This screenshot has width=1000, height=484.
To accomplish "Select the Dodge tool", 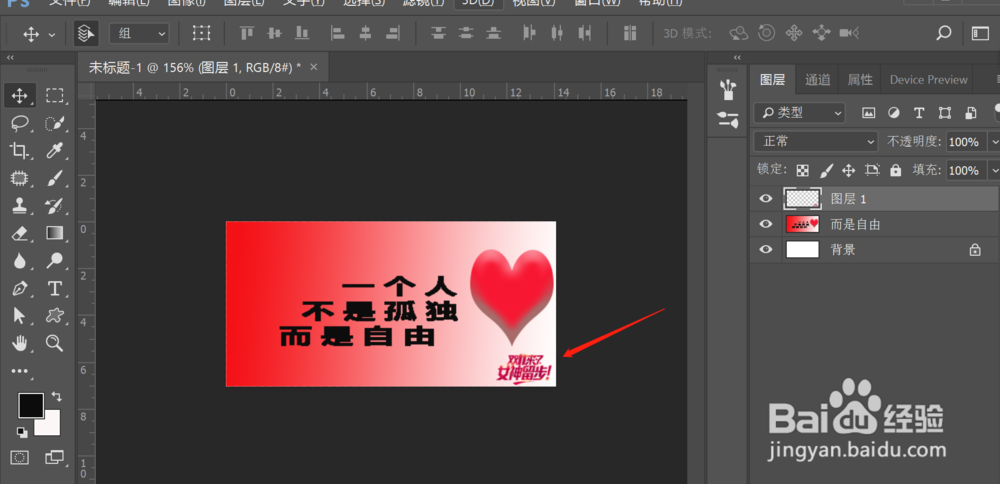I will [55, 261].
